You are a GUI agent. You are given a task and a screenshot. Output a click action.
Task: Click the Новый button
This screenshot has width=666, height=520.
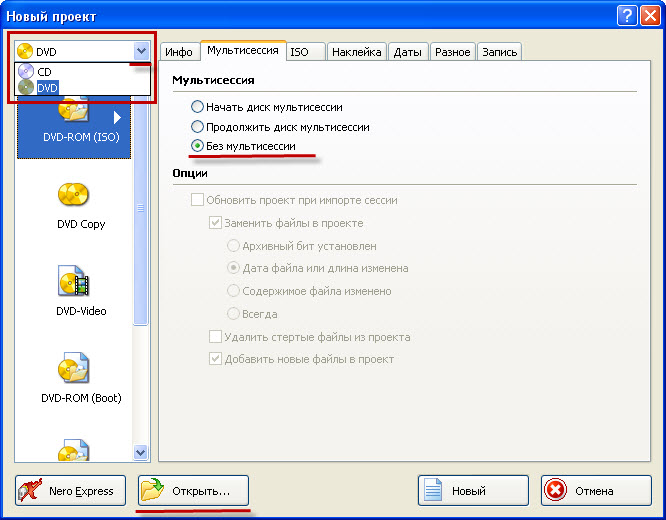click(473, 491)
